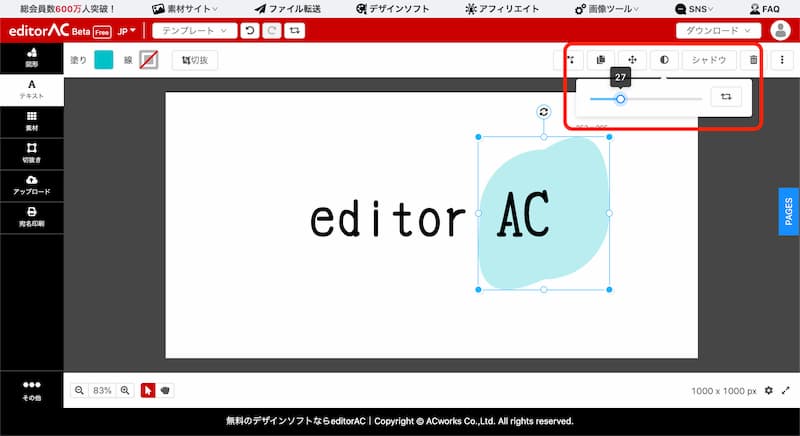Open the user account avatar
Viewport: 800px width, 436px height.
(x=780, y=31)
